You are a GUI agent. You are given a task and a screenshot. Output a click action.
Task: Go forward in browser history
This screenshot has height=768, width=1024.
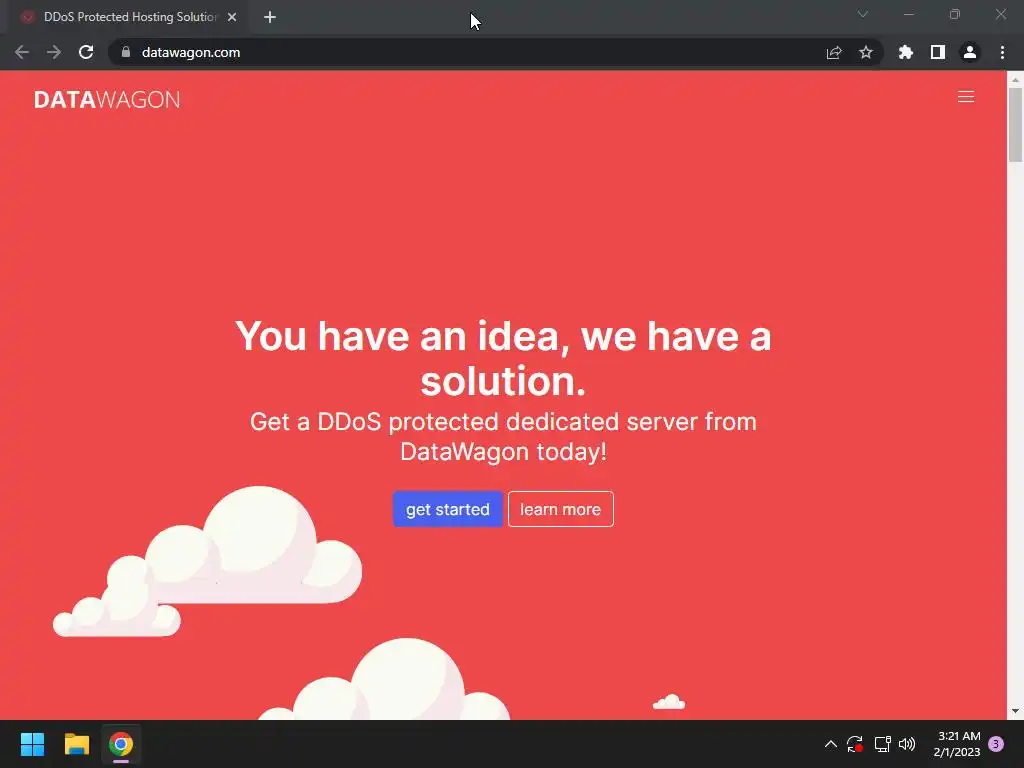coord(54,52)
